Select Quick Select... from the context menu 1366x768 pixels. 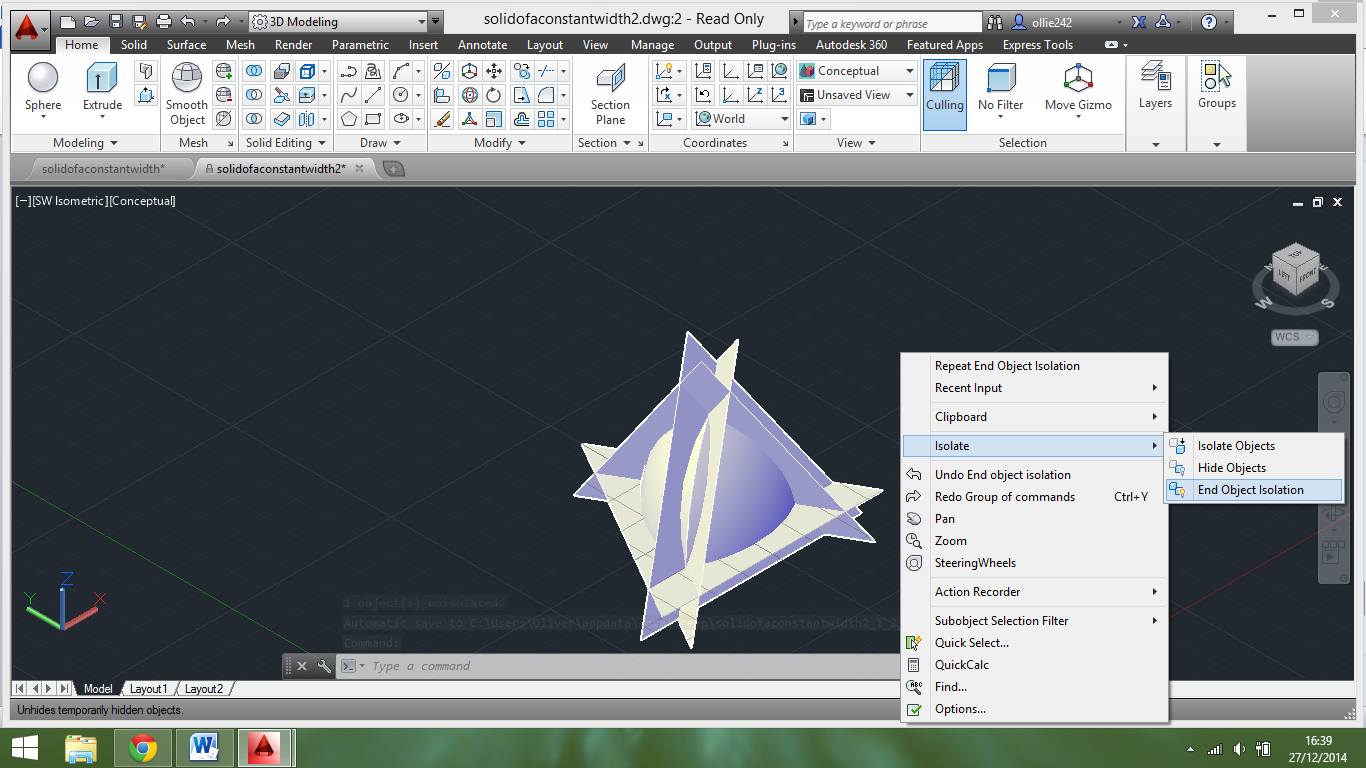click(x=1035, y=643)
